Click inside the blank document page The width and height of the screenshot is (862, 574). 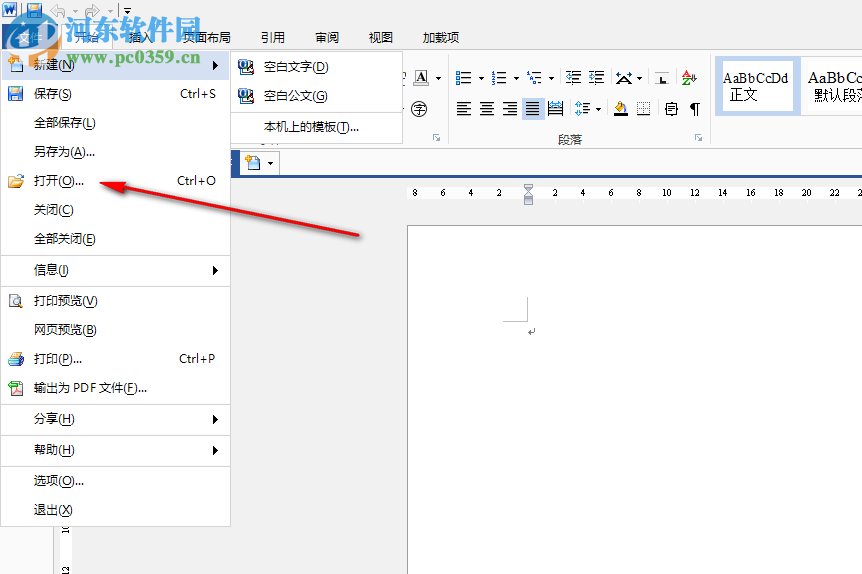coord(634,399)
